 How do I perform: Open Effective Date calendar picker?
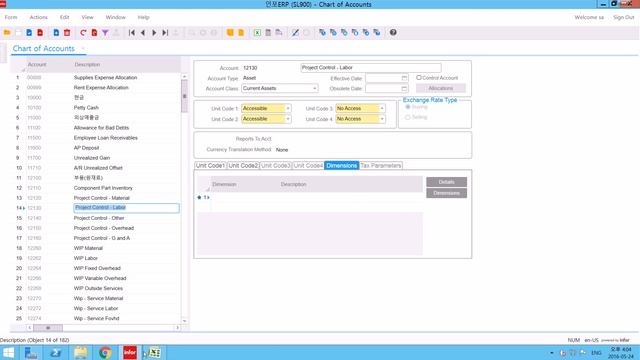click(x=404, y=78)
